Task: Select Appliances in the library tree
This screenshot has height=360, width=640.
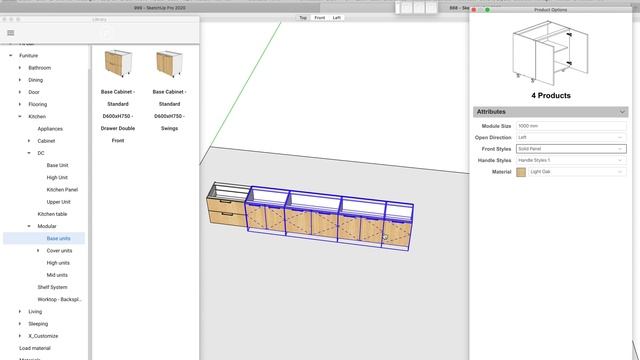Action: pos(50,129)
